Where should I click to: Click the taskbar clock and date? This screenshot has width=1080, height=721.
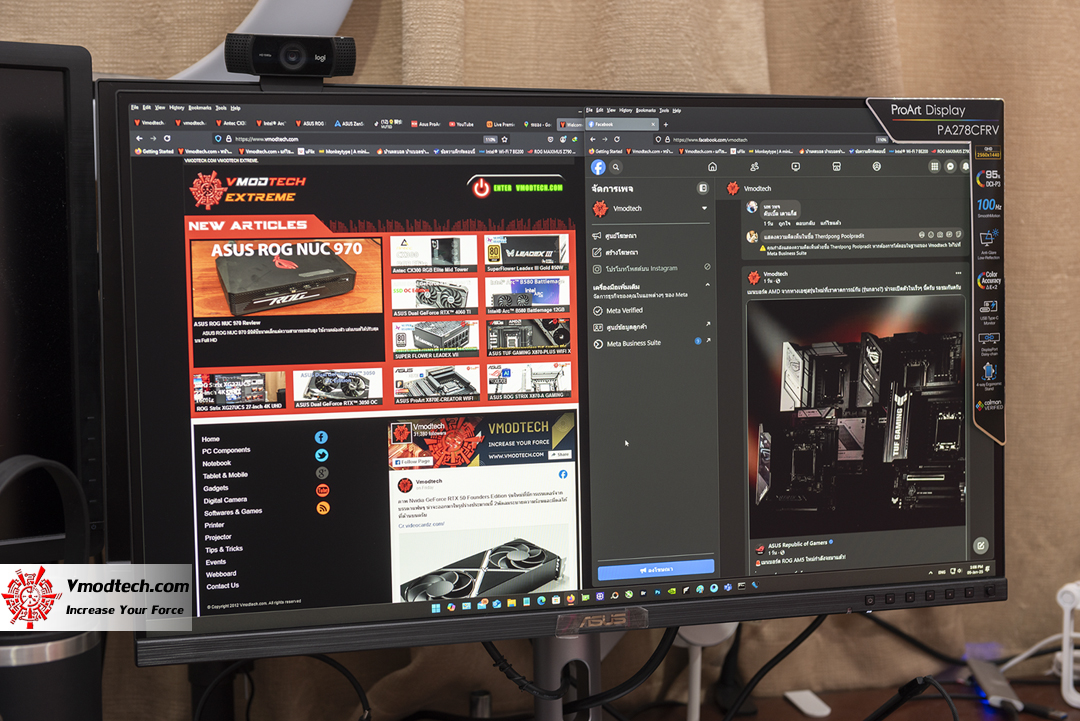[x=975, y=569]
